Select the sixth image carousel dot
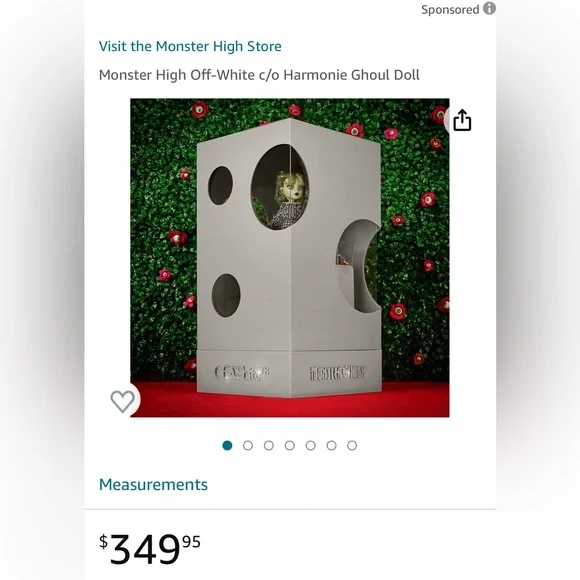Screen dimensions: 580x580 pos(331,445)
